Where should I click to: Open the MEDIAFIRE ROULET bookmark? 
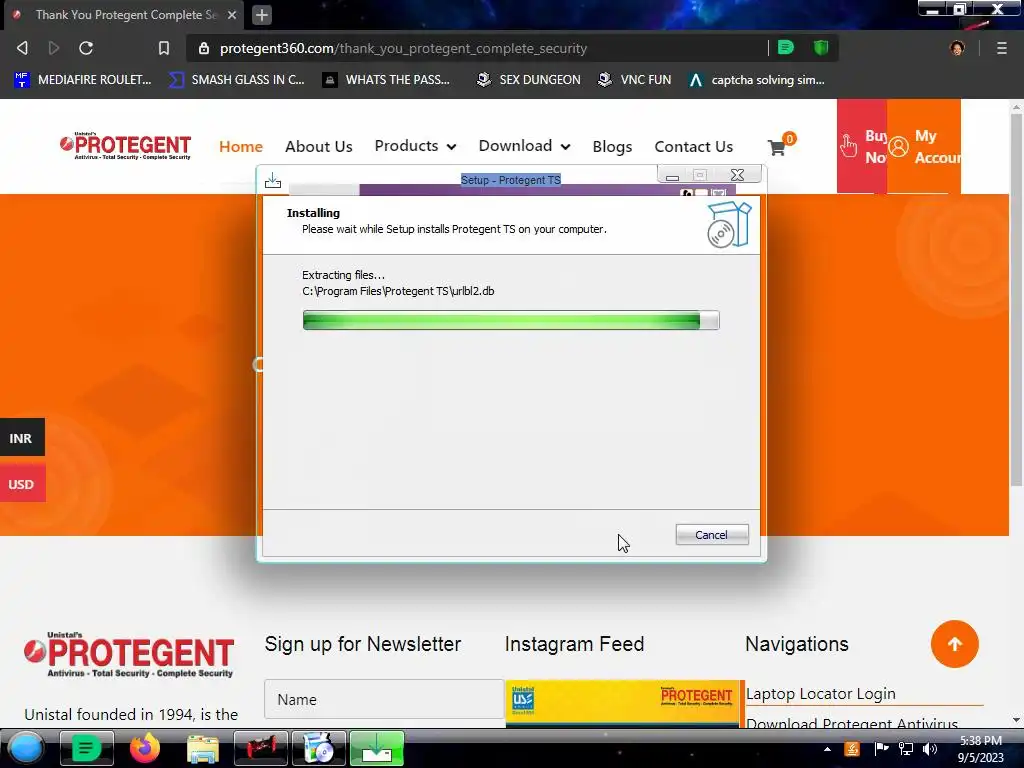pos(82,80)
